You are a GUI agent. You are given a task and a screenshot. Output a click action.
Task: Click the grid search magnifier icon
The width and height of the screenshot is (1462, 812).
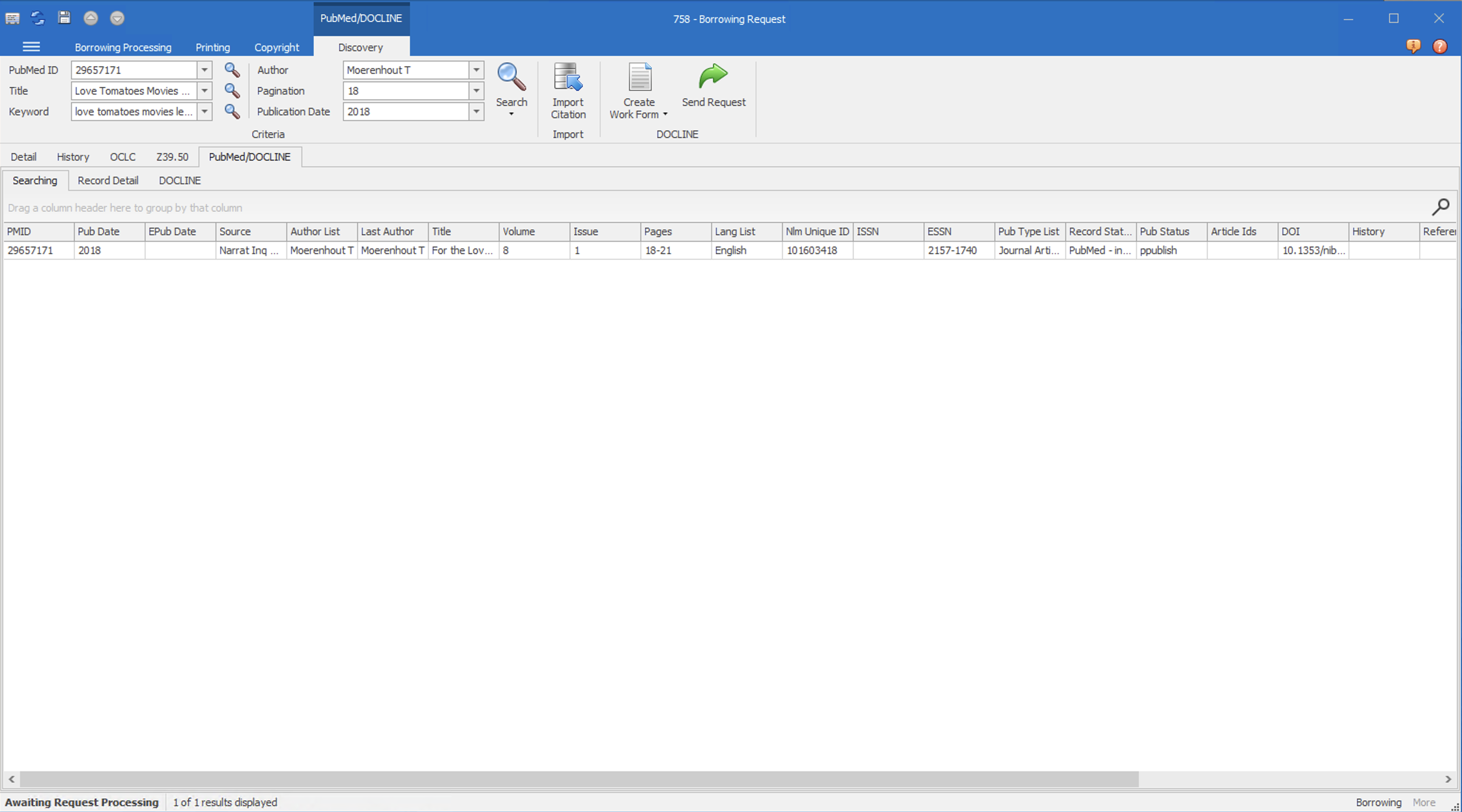point(1440,207)
